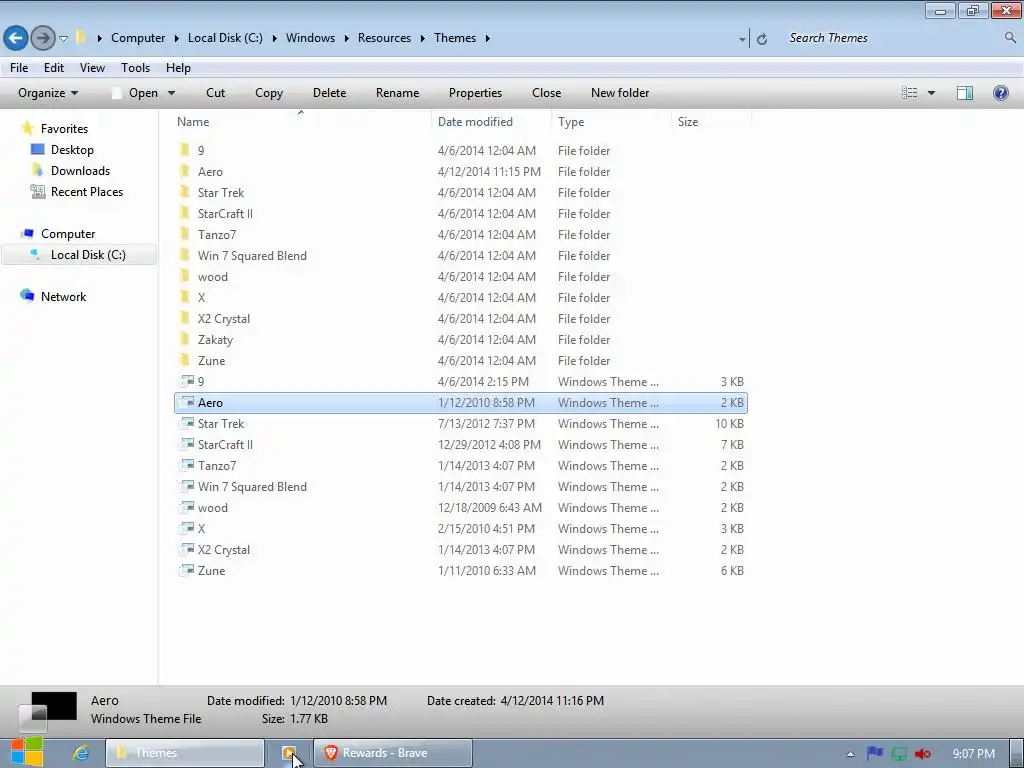Click Computer in the address breadcrumb
This screenshot has height=768, width=1024.
click(x=138, y=38)
